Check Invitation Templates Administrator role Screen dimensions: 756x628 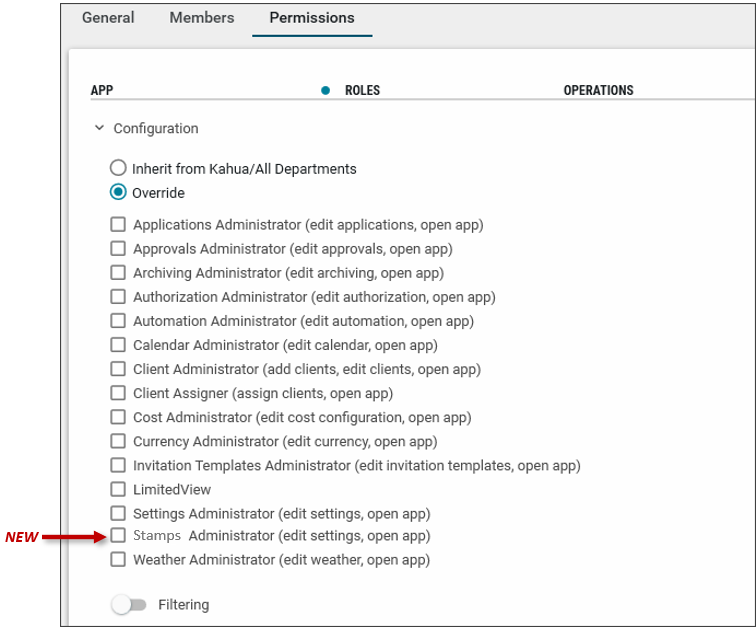point(118,465)
